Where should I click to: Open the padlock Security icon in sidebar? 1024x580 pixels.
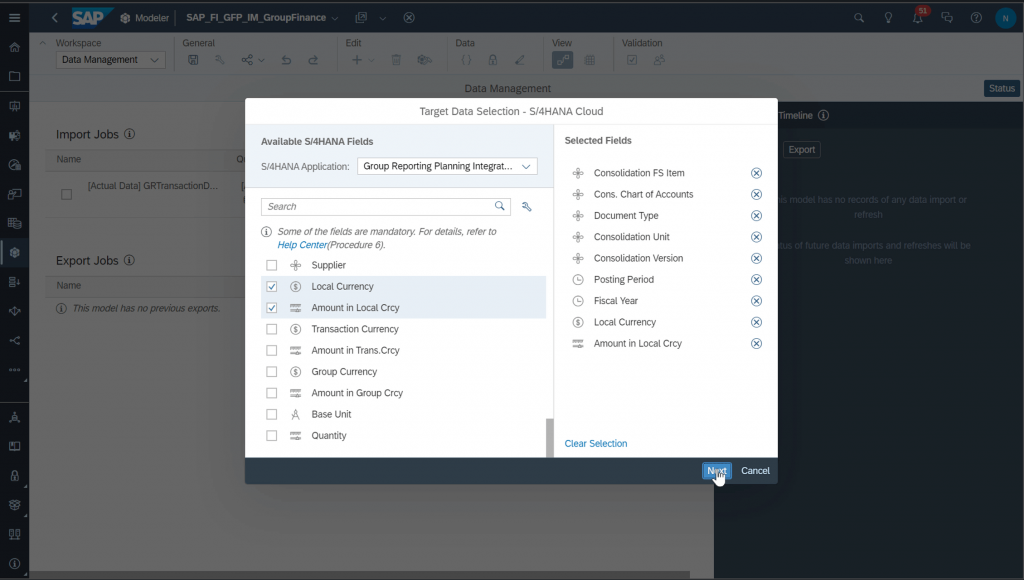point(14,475)
